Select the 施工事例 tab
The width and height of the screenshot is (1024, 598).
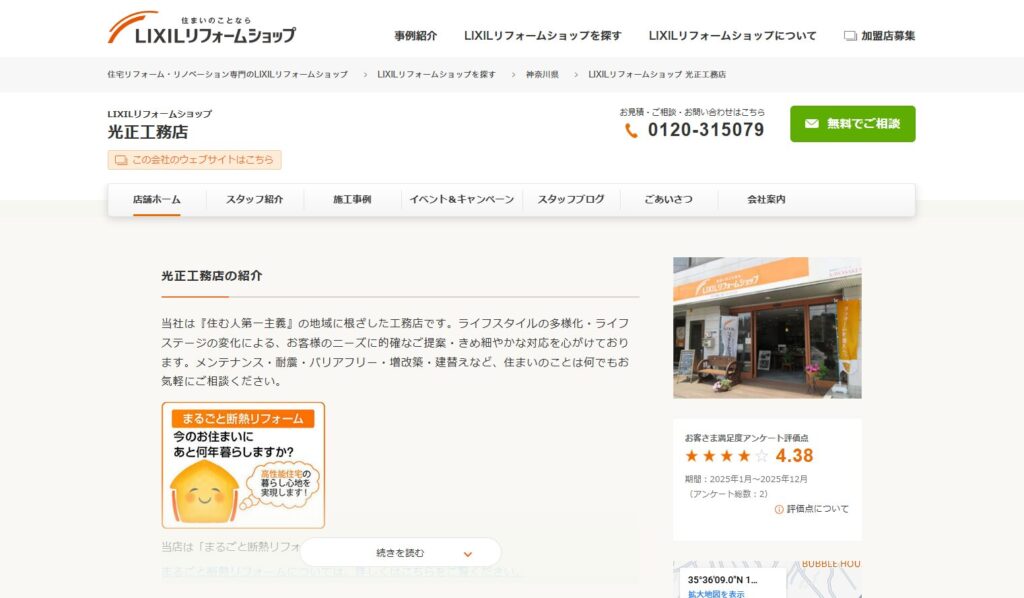(352, 199)
